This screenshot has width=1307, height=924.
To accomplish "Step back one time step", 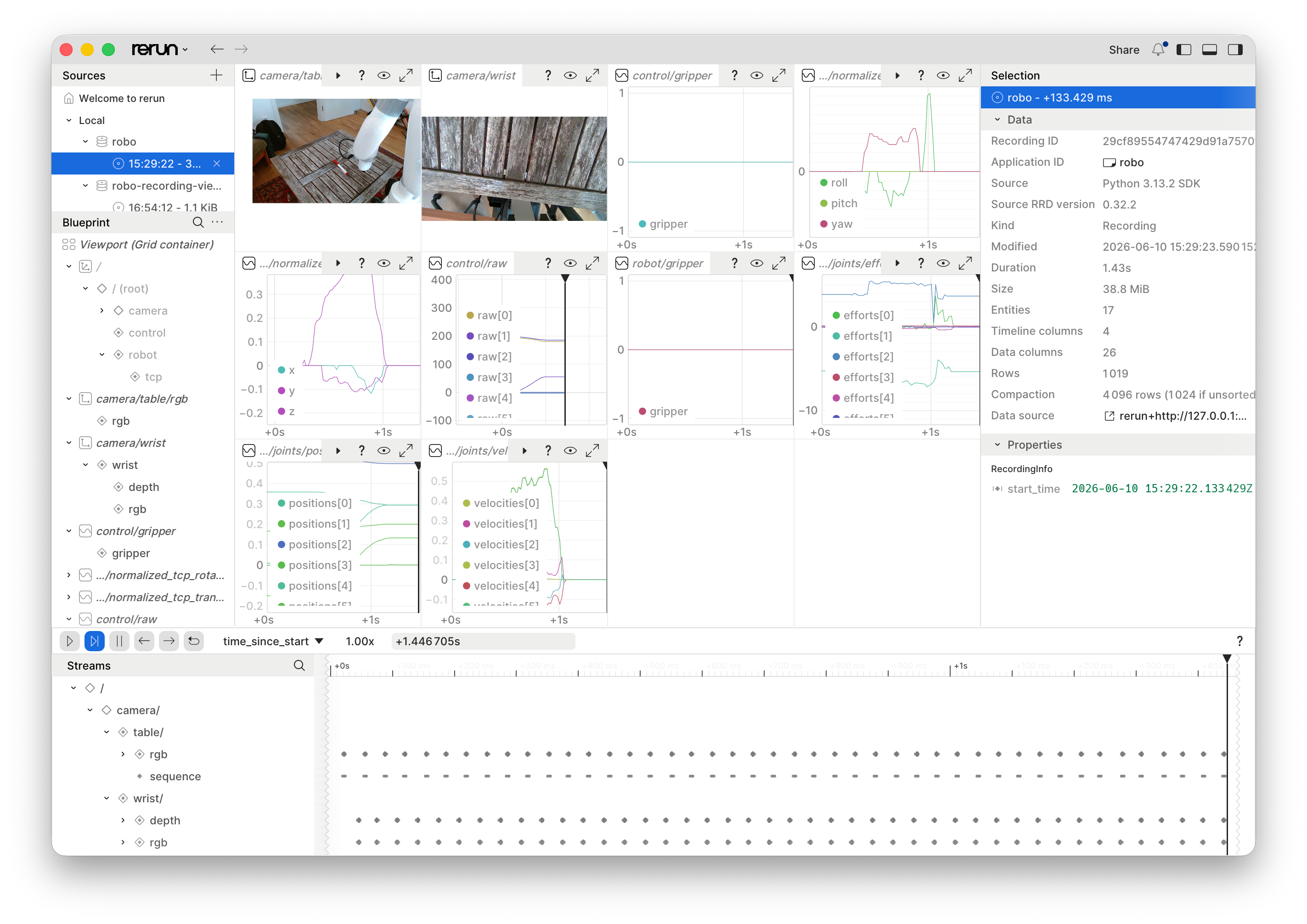I will 144,641.
